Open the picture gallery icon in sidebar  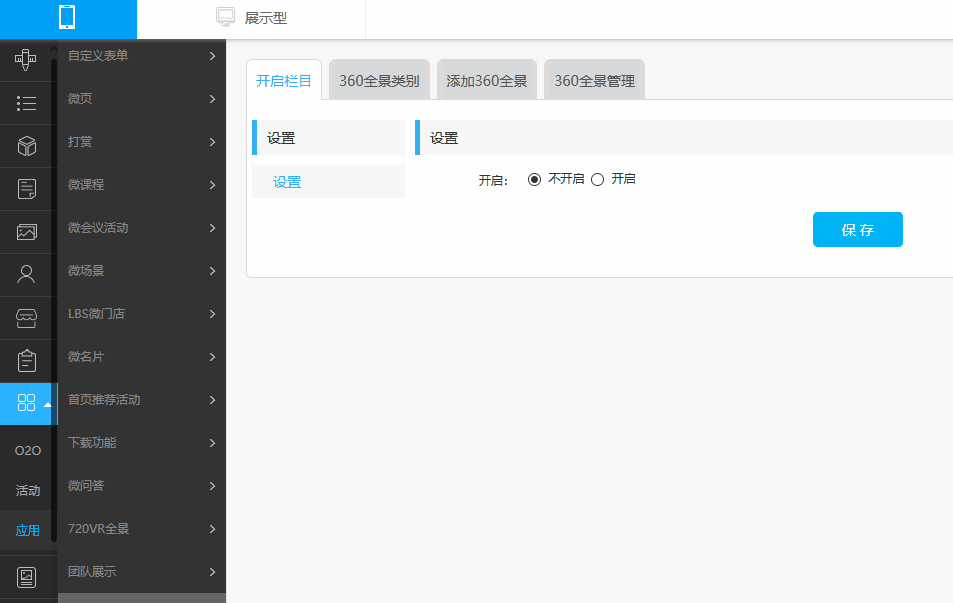(26, 232)
